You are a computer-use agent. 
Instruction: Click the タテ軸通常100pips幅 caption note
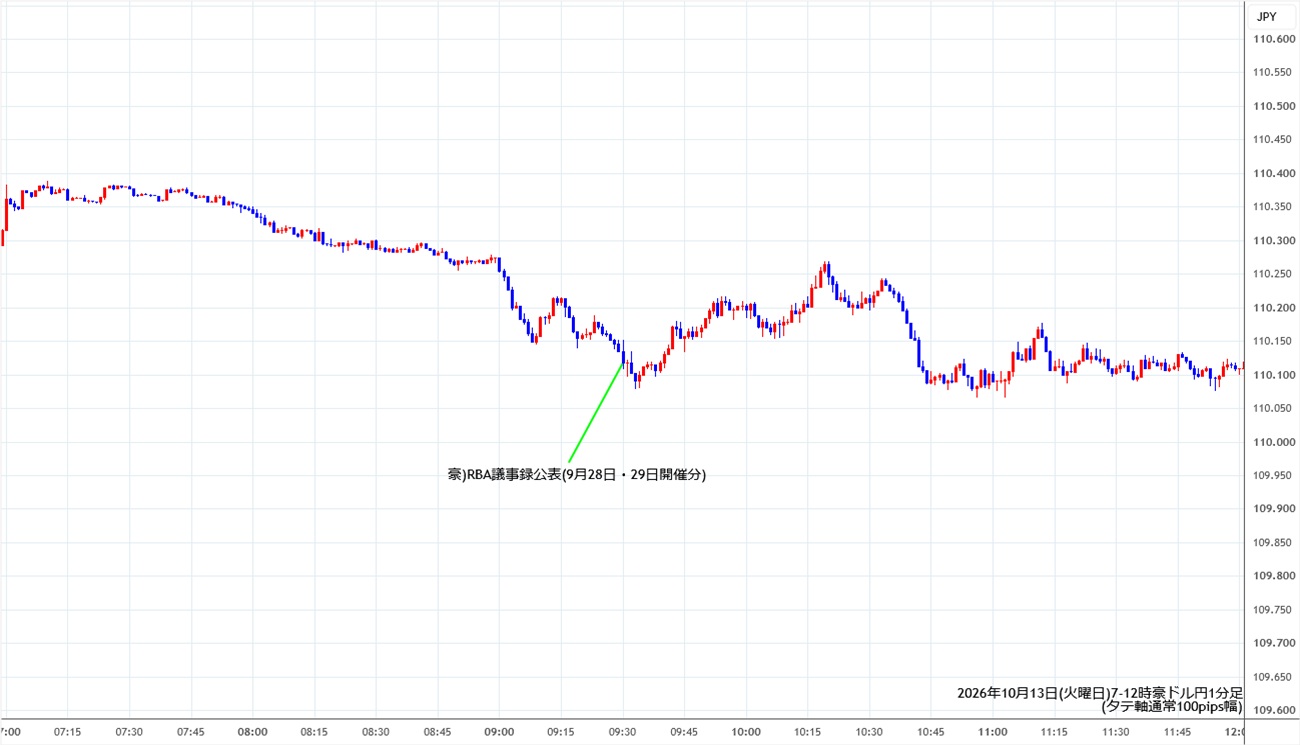tap(1172, 707)
